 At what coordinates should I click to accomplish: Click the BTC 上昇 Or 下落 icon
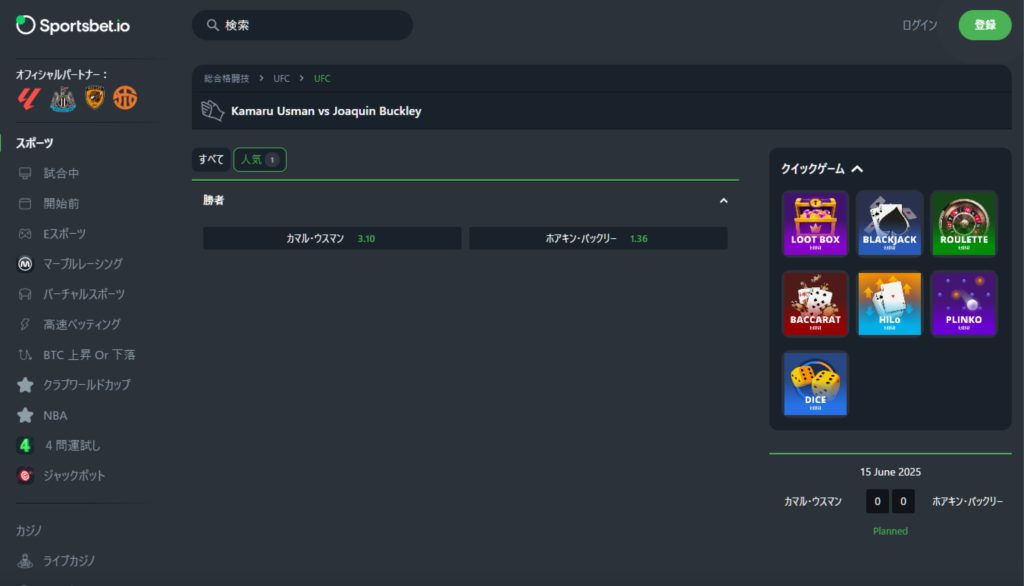click(x=25, y=355)
